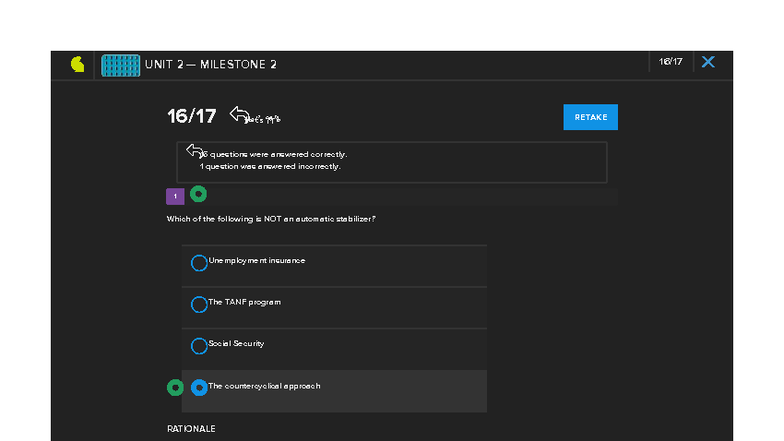Select The TANF program radio option
784x441 pixels.
(x=199, y=304)
